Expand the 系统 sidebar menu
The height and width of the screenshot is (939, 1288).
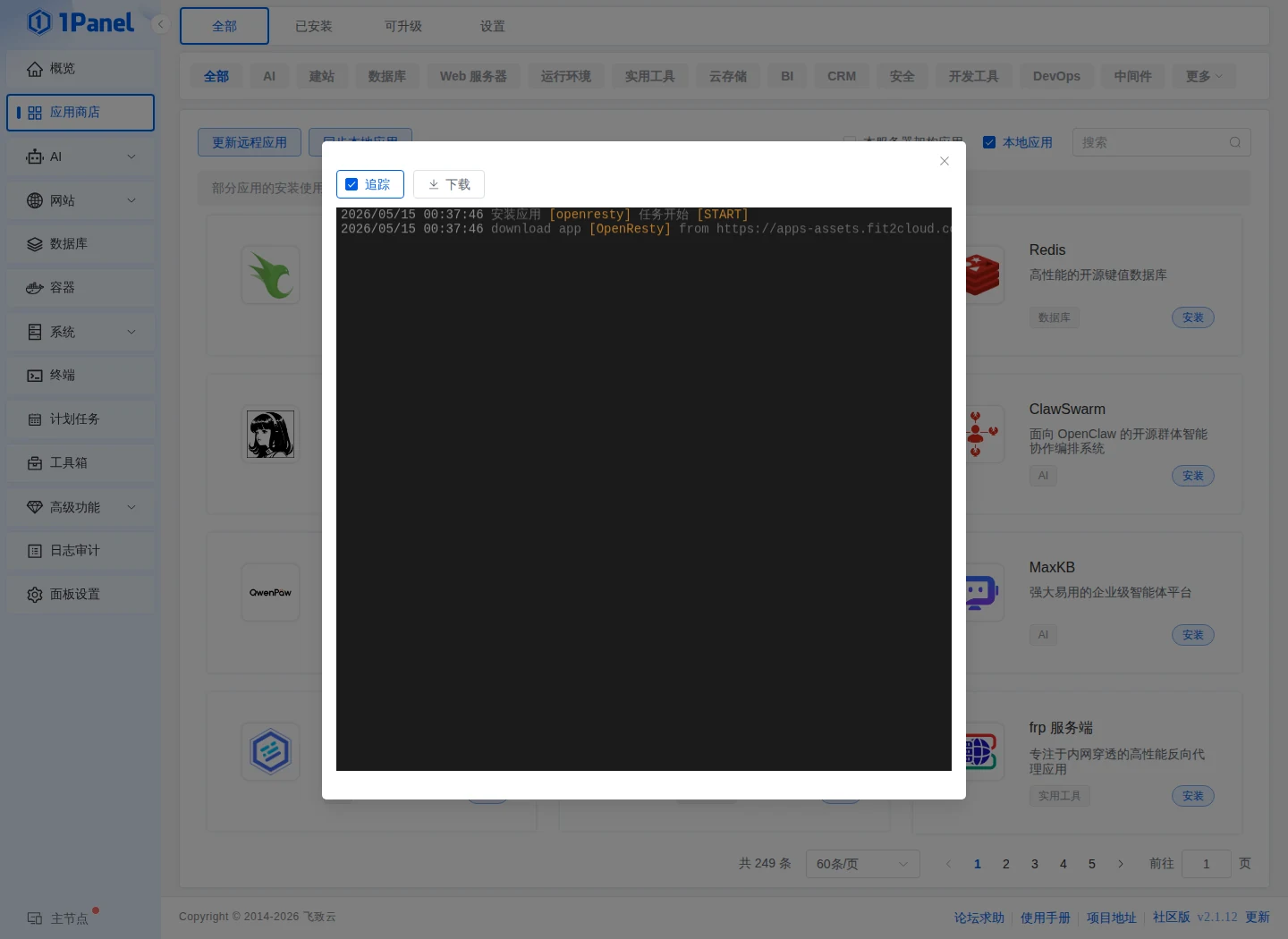click(x=80, y=332)
